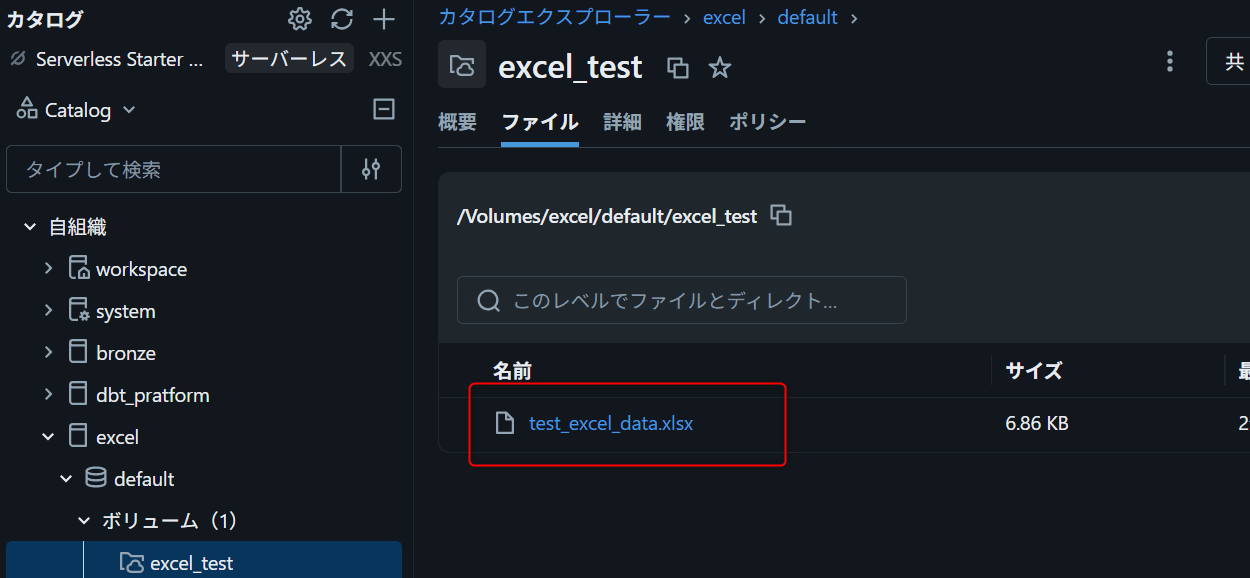The height and width of the screenshot is (578, 1250).
Task: Add new catalog item with plus icon
Action: click(384, 19)
